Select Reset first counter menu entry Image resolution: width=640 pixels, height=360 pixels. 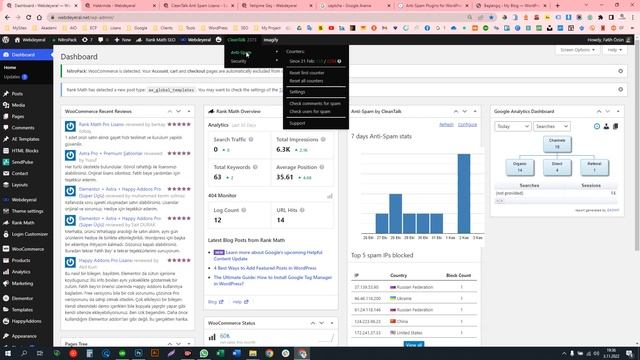point(307,73)
